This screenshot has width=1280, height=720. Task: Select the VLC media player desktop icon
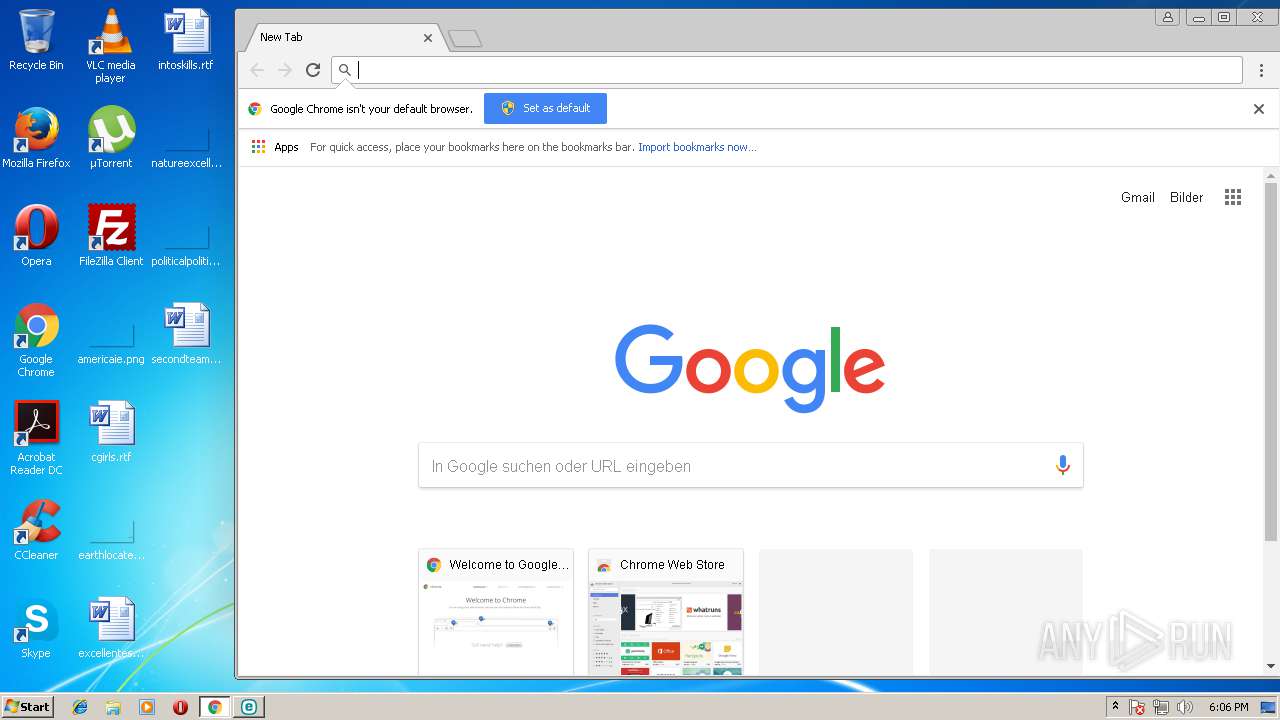[x=110, y=46]
